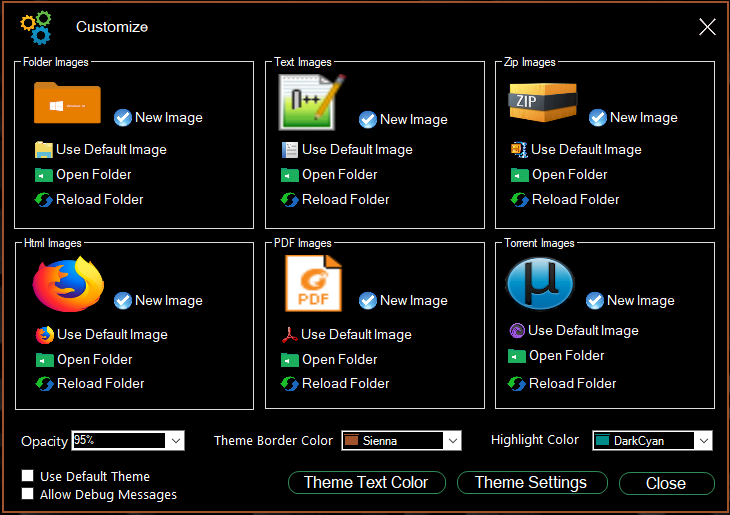This screenshot has height=515, width=730.
Task: Open the Theme Text Color button
Action: [x=367, y=483]
